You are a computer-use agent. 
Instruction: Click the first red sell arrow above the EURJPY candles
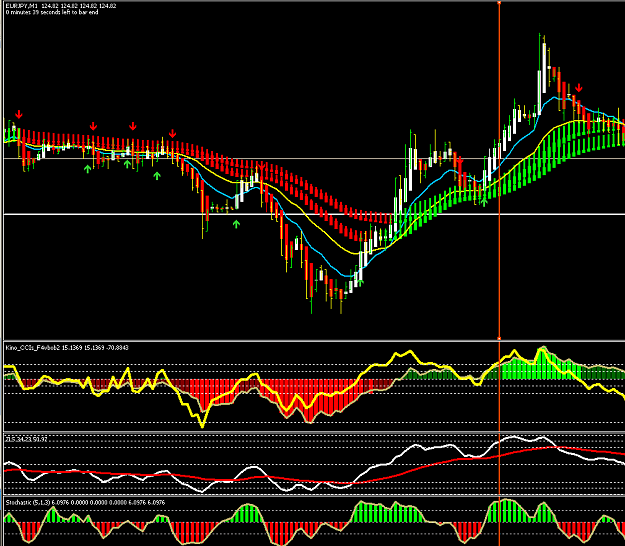pyautogui.click(x=19, y=115)
